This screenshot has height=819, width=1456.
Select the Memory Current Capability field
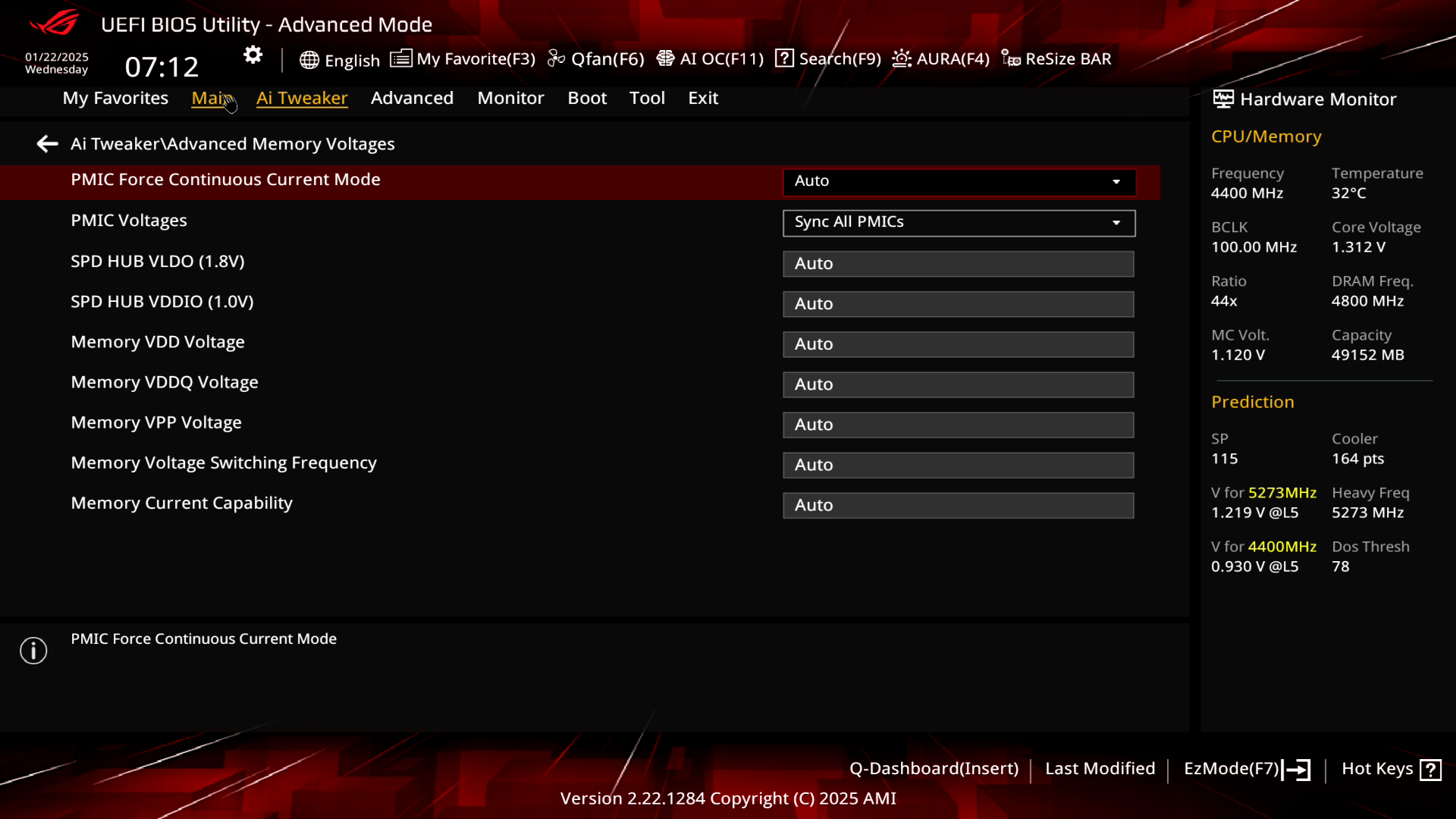pos(958,506)
